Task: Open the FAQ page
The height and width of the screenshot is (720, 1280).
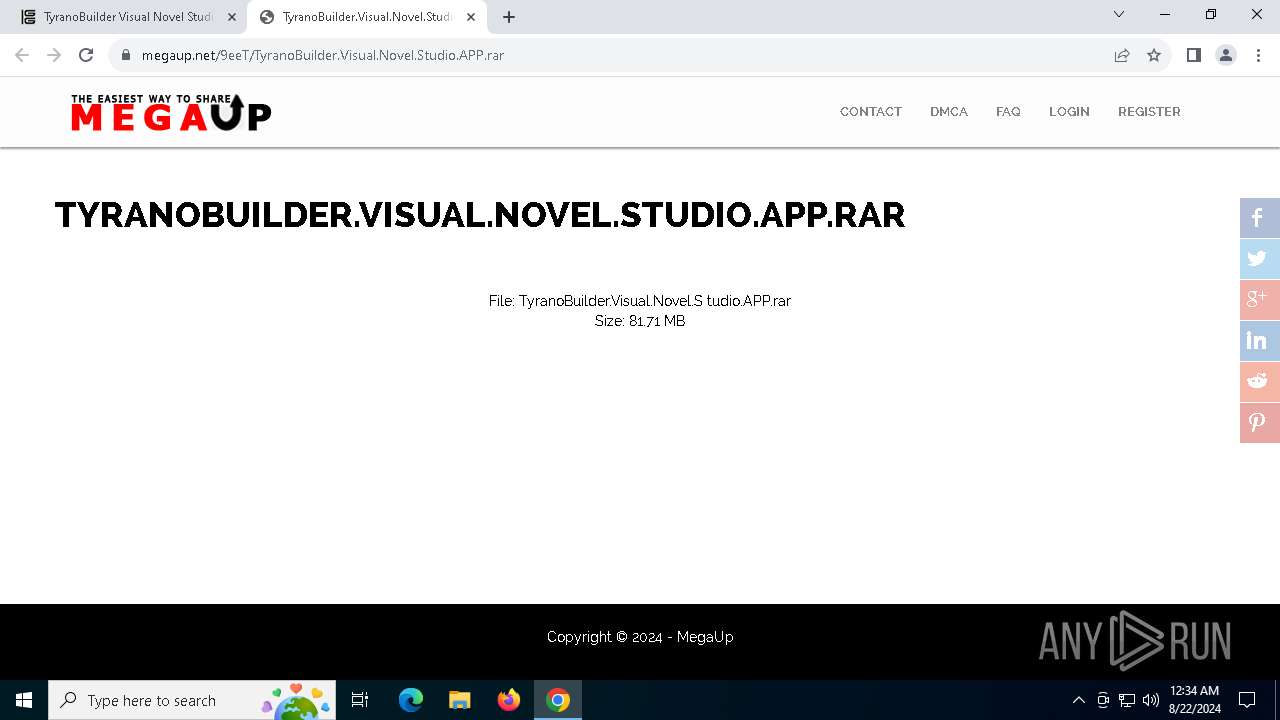Action: pyautogui.click(x=1008, y=112)
